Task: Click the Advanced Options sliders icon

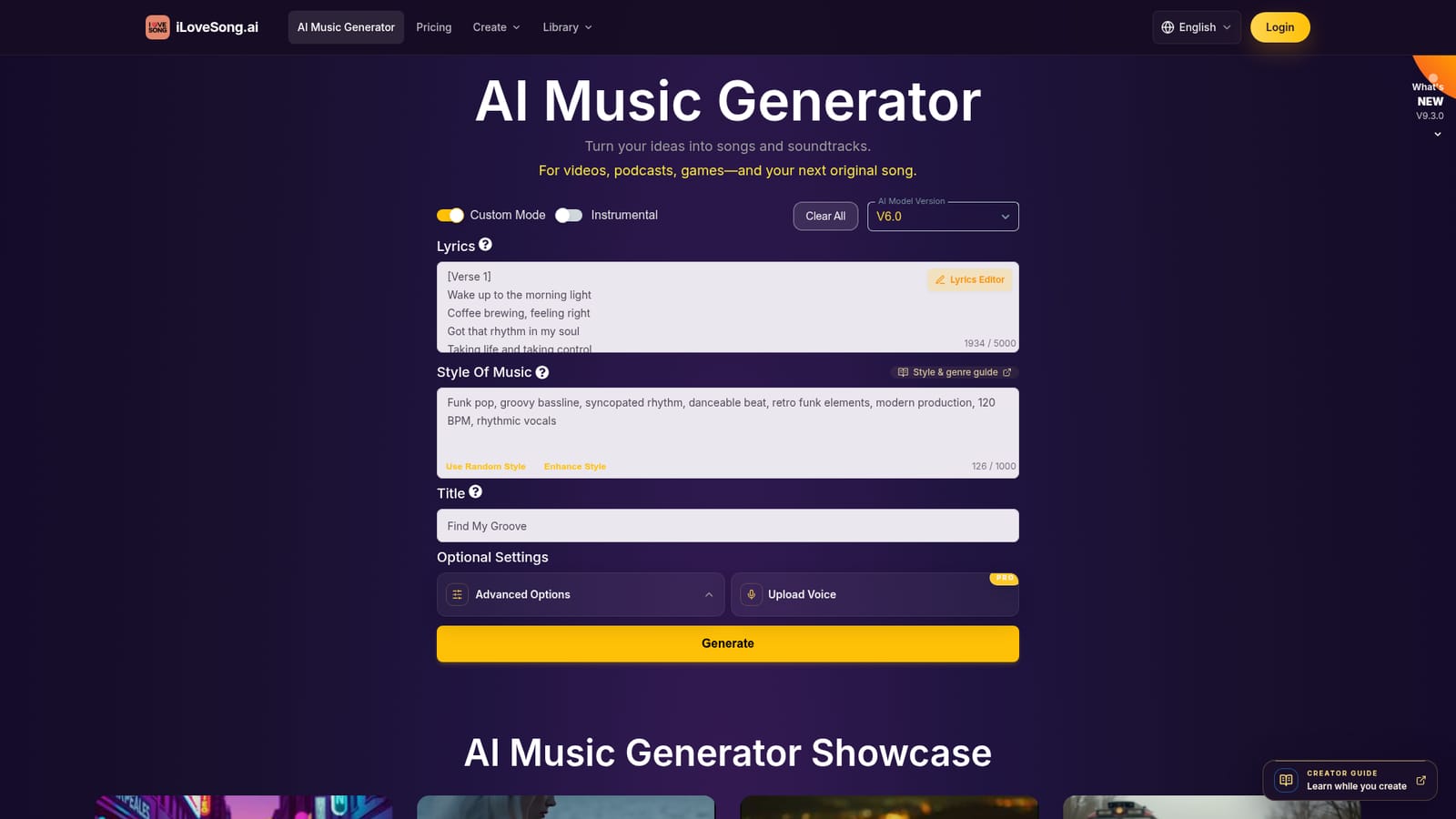Action: tap(458, 594)
